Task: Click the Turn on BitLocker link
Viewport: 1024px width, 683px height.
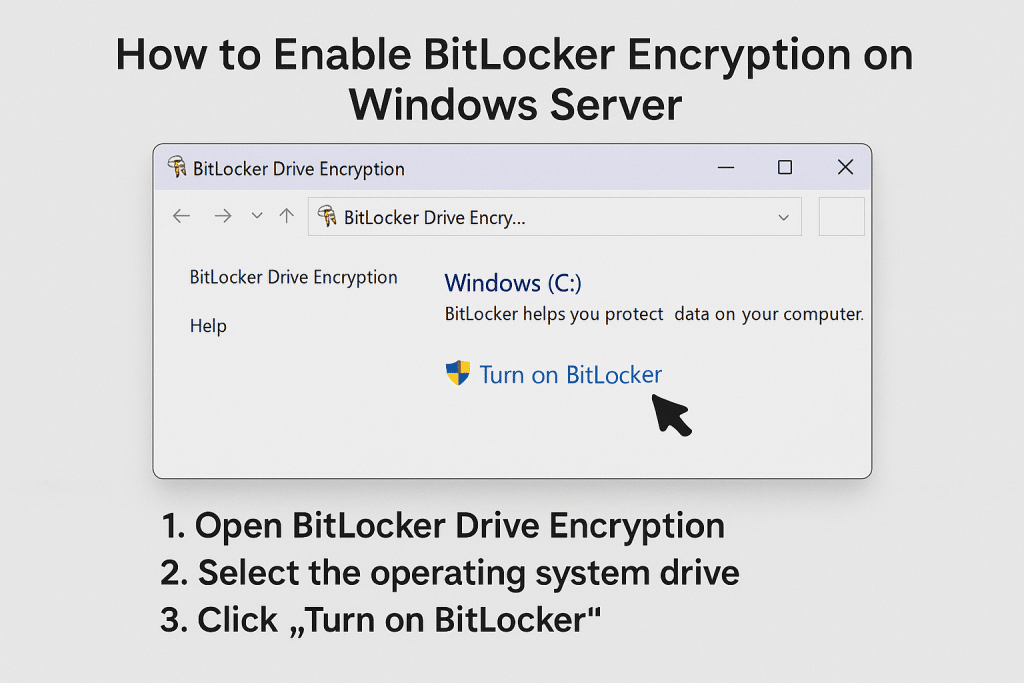Action: [x=570, y=375]
